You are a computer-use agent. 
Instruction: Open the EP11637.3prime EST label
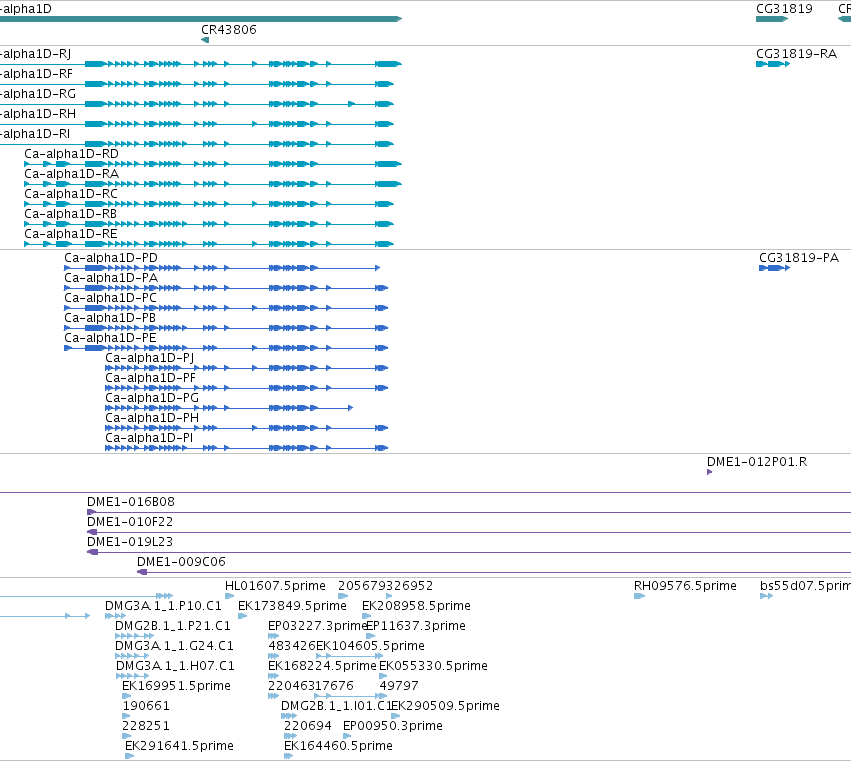point(416,626)
